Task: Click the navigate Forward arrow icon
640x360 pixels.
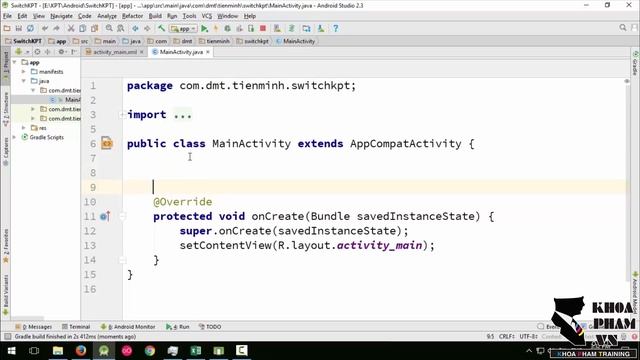Action: [147, 29]
